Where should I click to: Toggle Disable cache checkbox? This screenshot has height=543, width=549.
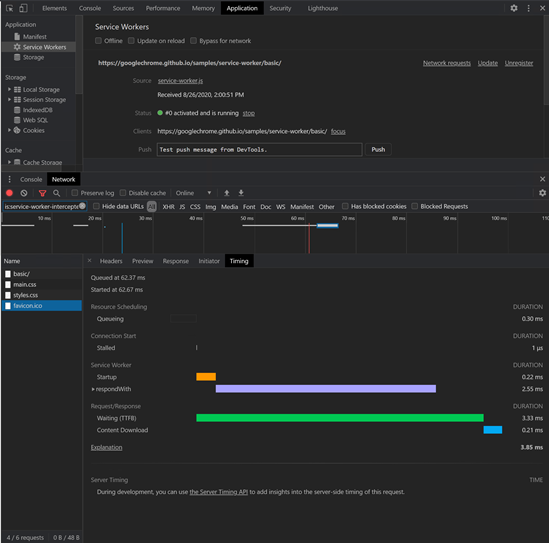click(x=123, y=193)
